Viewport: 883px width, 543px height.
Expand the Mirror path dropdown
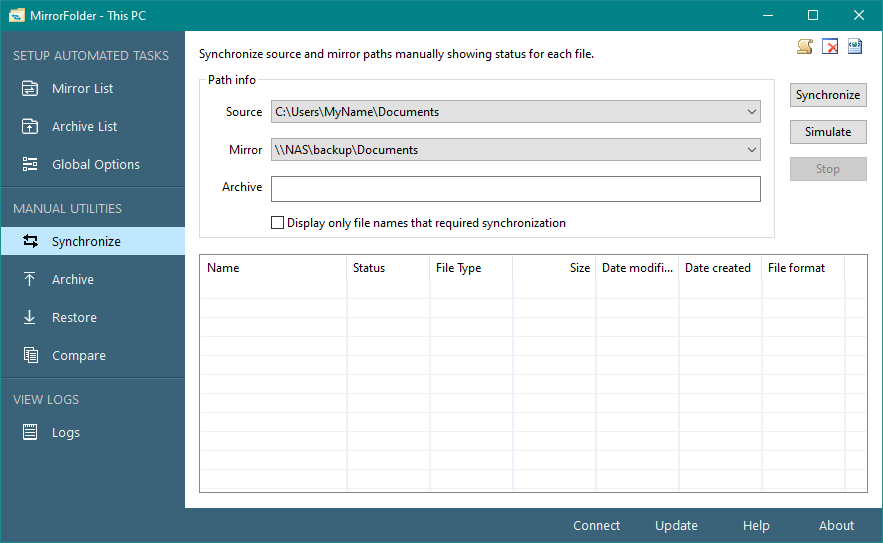point(752,150)
